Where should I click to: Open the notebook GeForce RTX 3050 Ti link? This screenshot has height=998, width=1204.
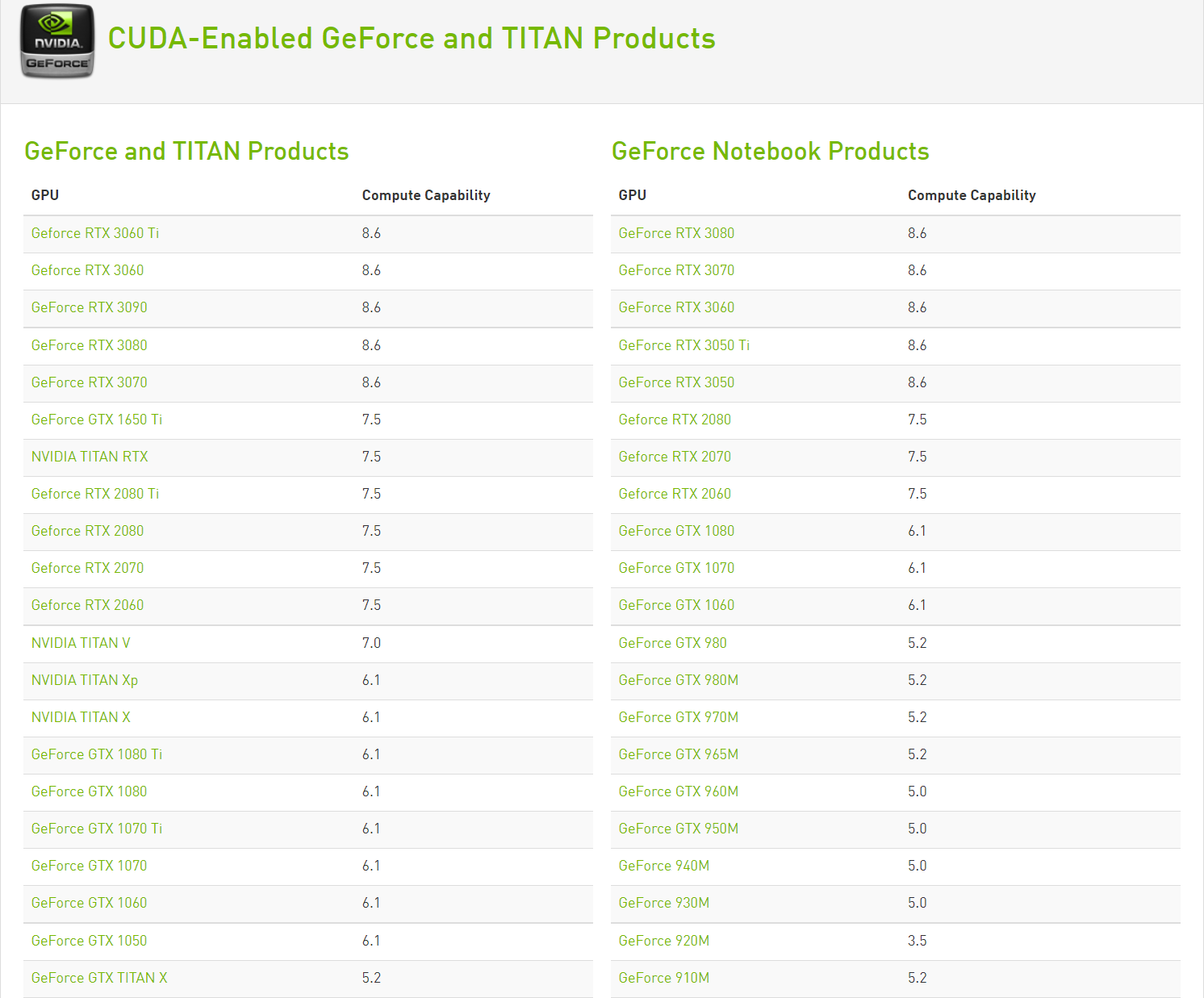684,345
